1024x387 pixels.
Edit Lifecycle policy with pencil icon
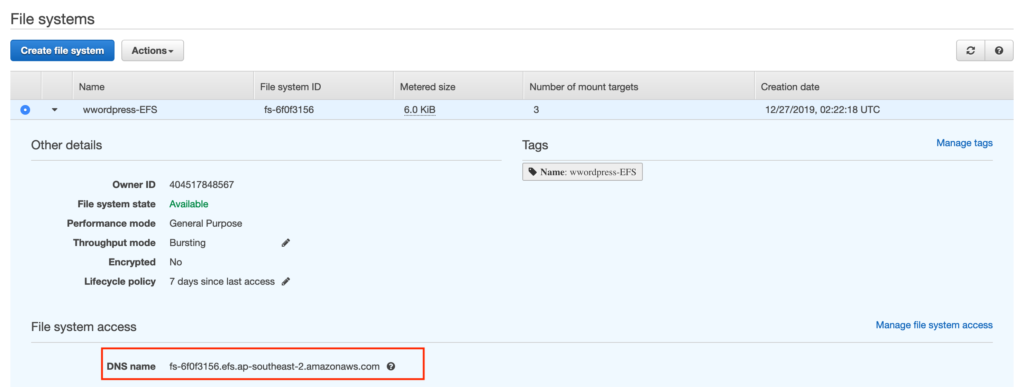pos(285,282)
